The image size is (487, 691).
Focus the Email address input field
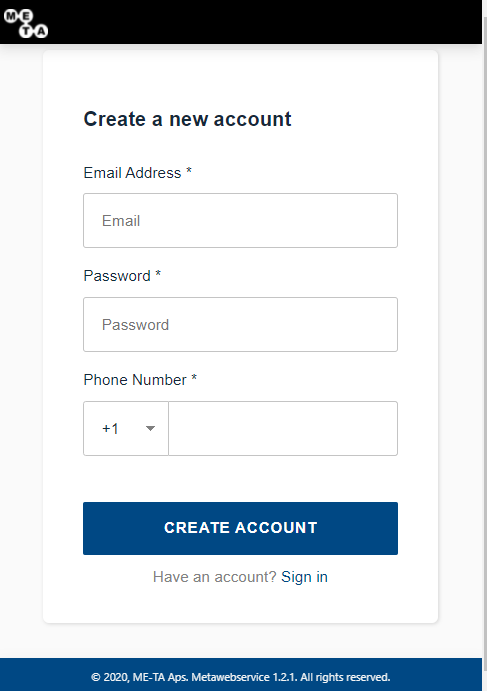240,220
